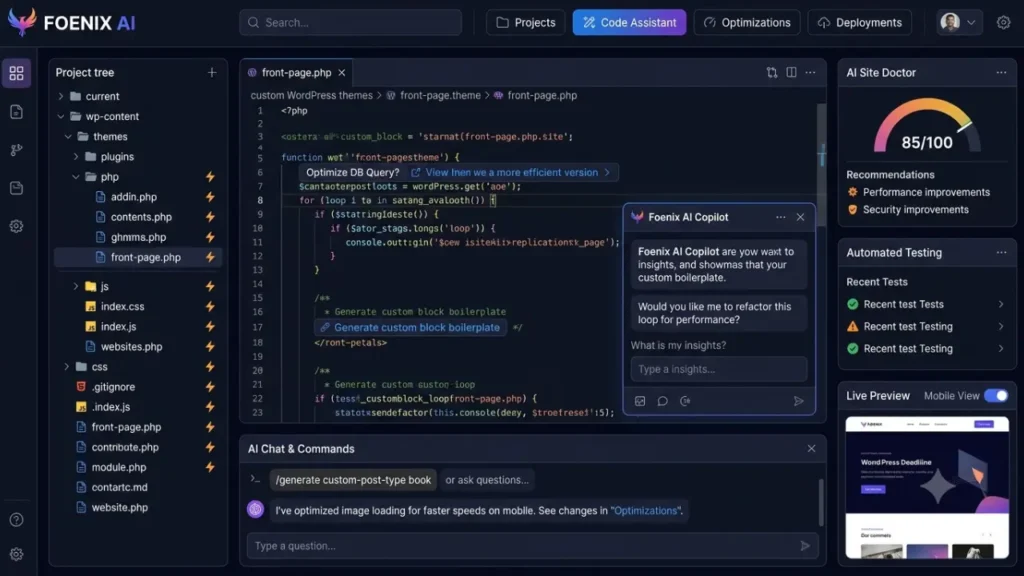
Task: Open the dashboard grid icon in sidebar
Action: tap(16, 73)
